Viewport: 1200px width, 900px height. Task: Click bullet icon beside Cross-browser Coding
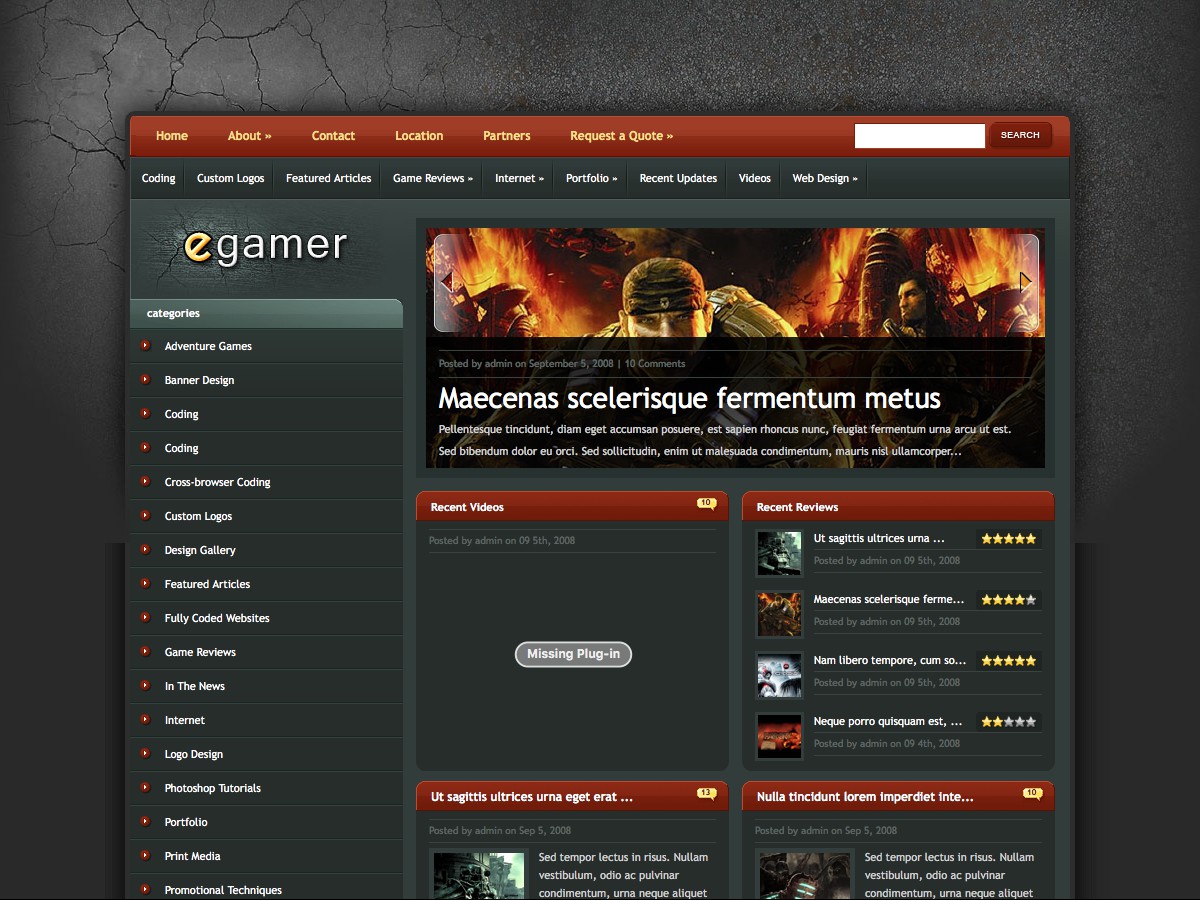point(145,481)
